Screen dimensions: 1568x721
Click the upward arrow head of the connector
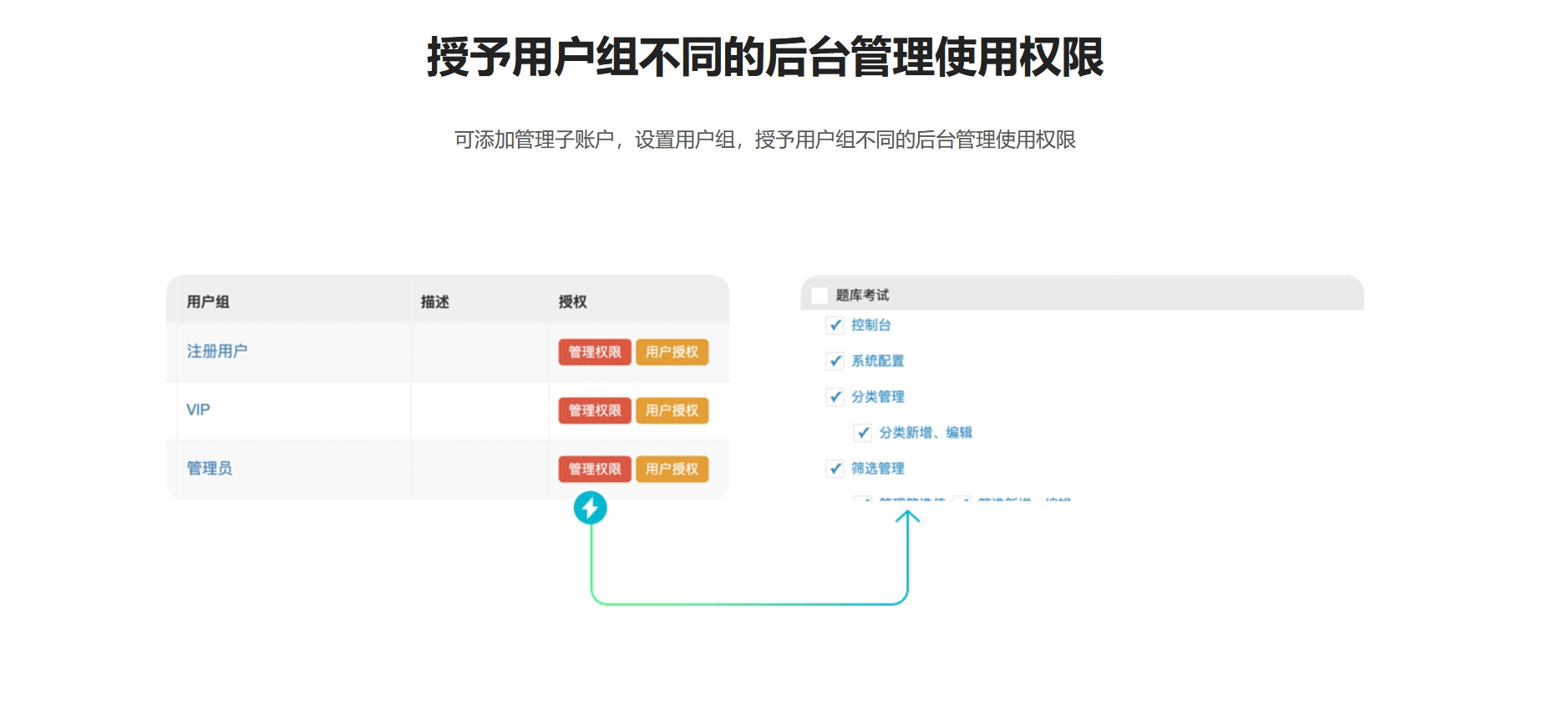click(907, 517)
